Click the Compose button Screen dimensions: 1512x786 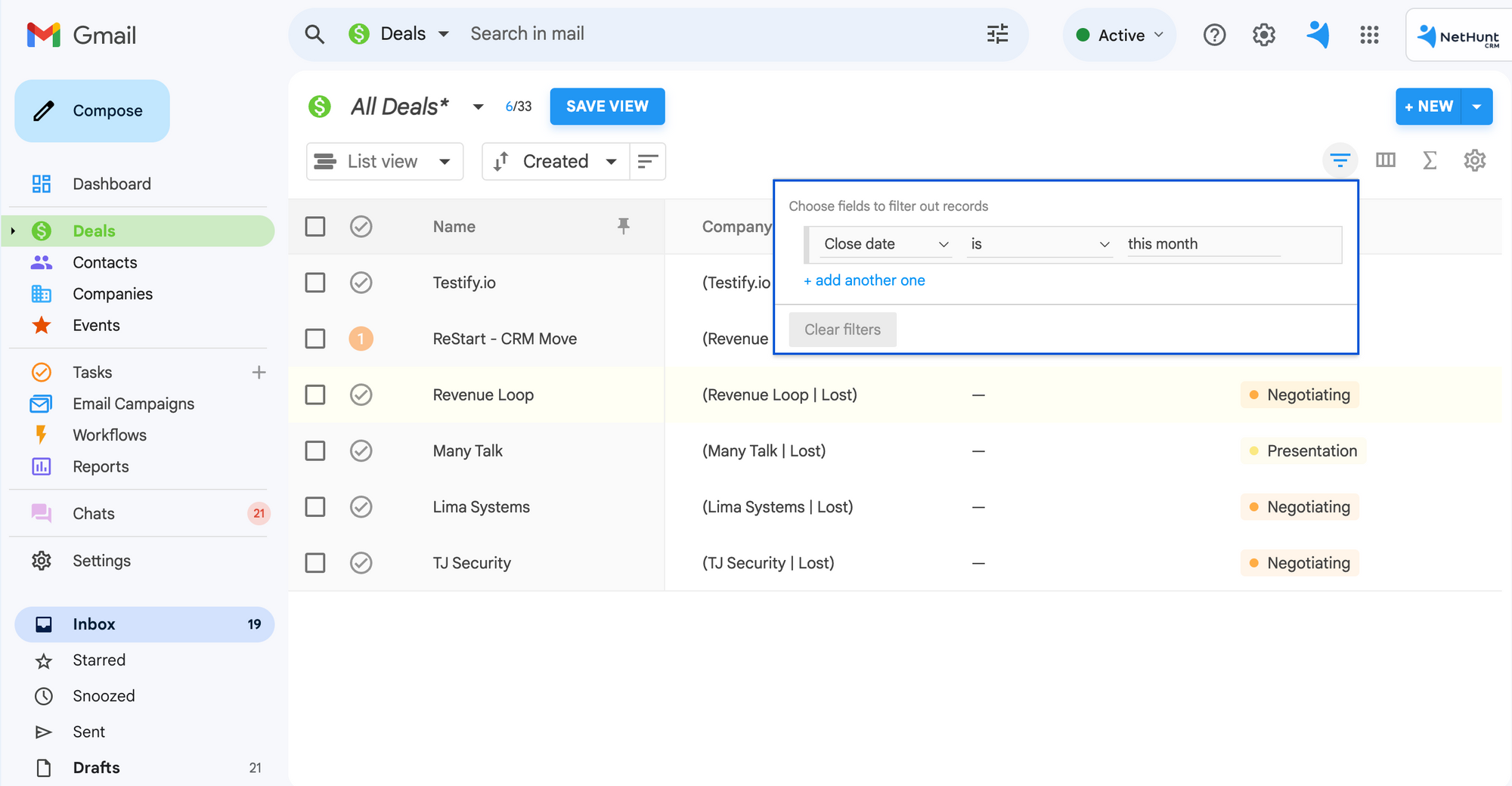92,111
